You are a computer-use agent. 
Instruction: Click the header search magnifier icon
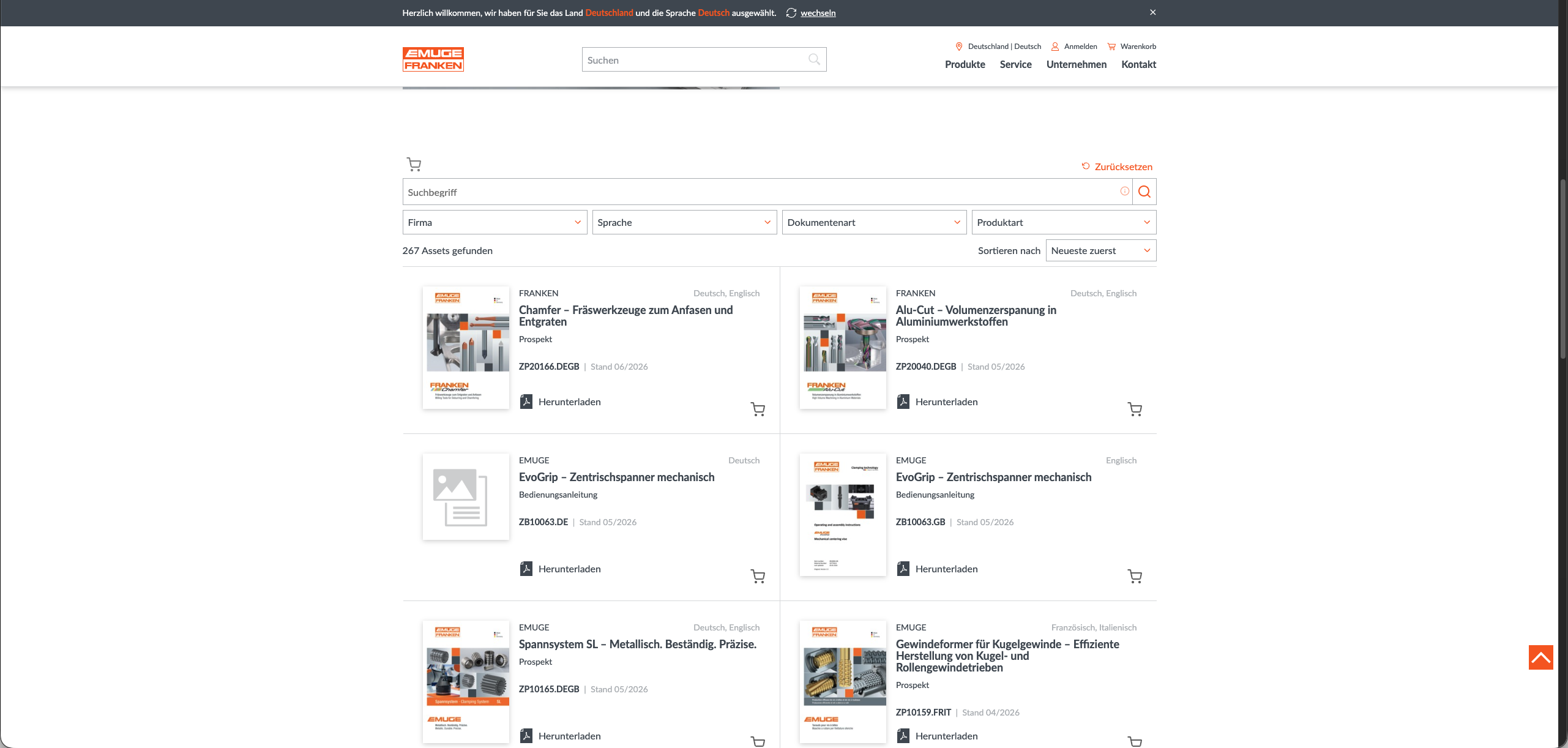click(x=814, y=59)
